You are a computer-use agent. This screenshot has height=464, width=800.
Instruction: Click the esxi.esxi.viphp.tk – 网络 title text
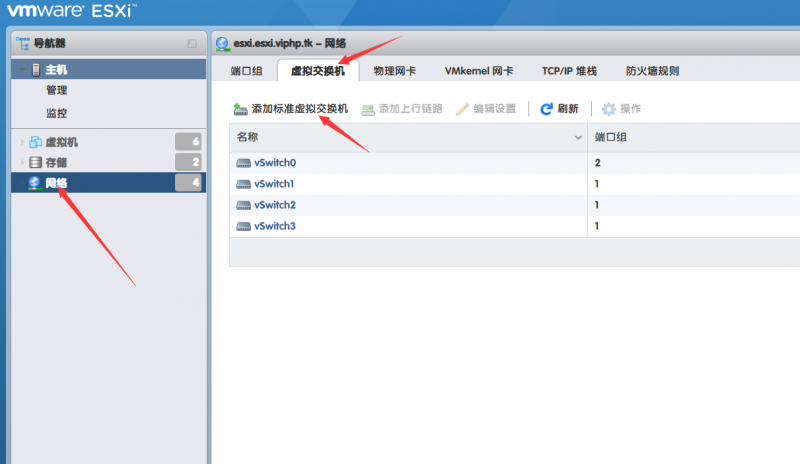[x=290, y=43]
